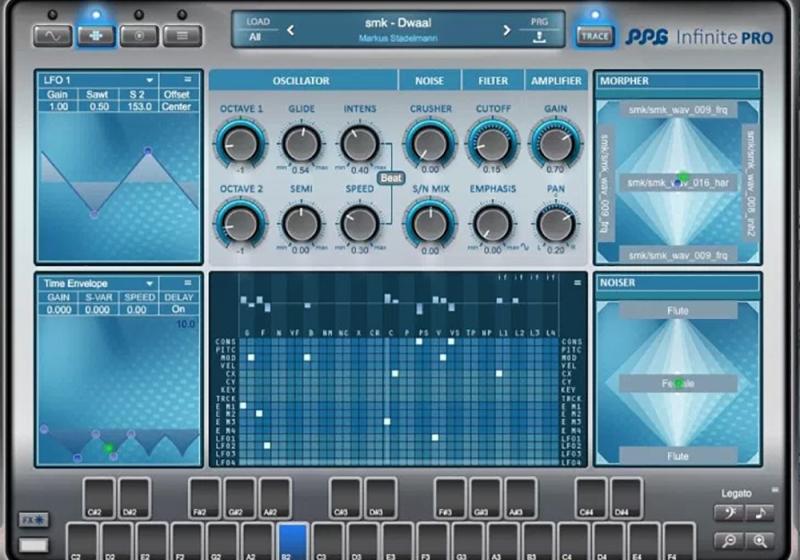Zoom out the keyboard with magnifier minus
This screenshot has width=800, height=560.
(x=729, y=540)
